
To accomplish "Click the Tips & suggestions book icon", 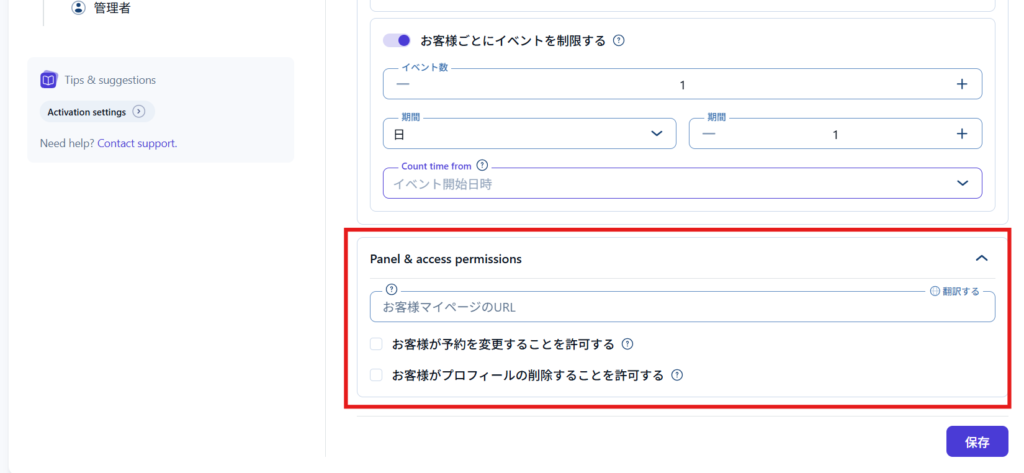I will pos(49,80).
